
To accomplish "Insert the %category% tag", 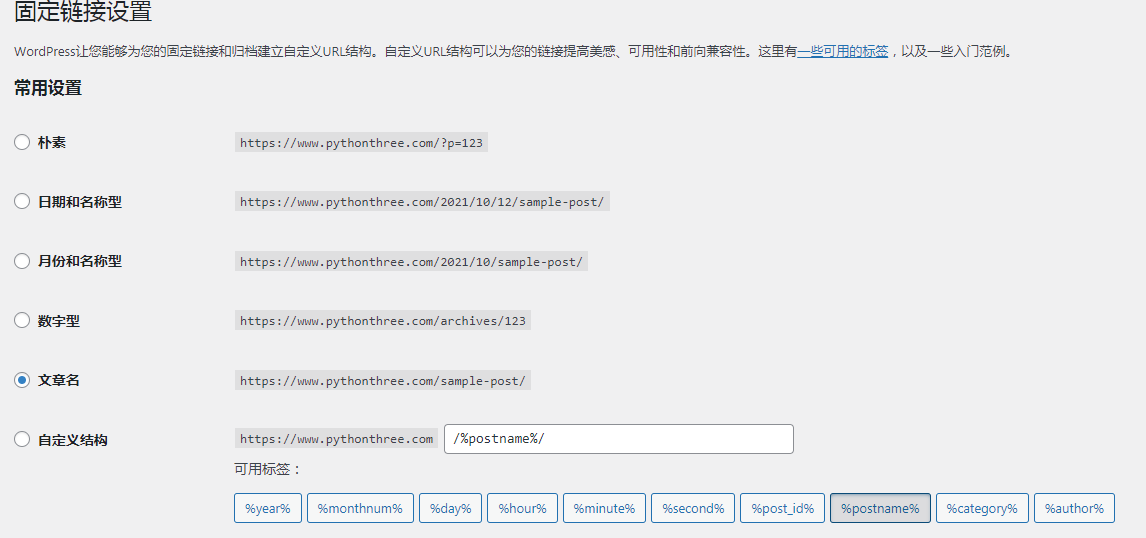I will pyautogui.click(x=982, y=508).
